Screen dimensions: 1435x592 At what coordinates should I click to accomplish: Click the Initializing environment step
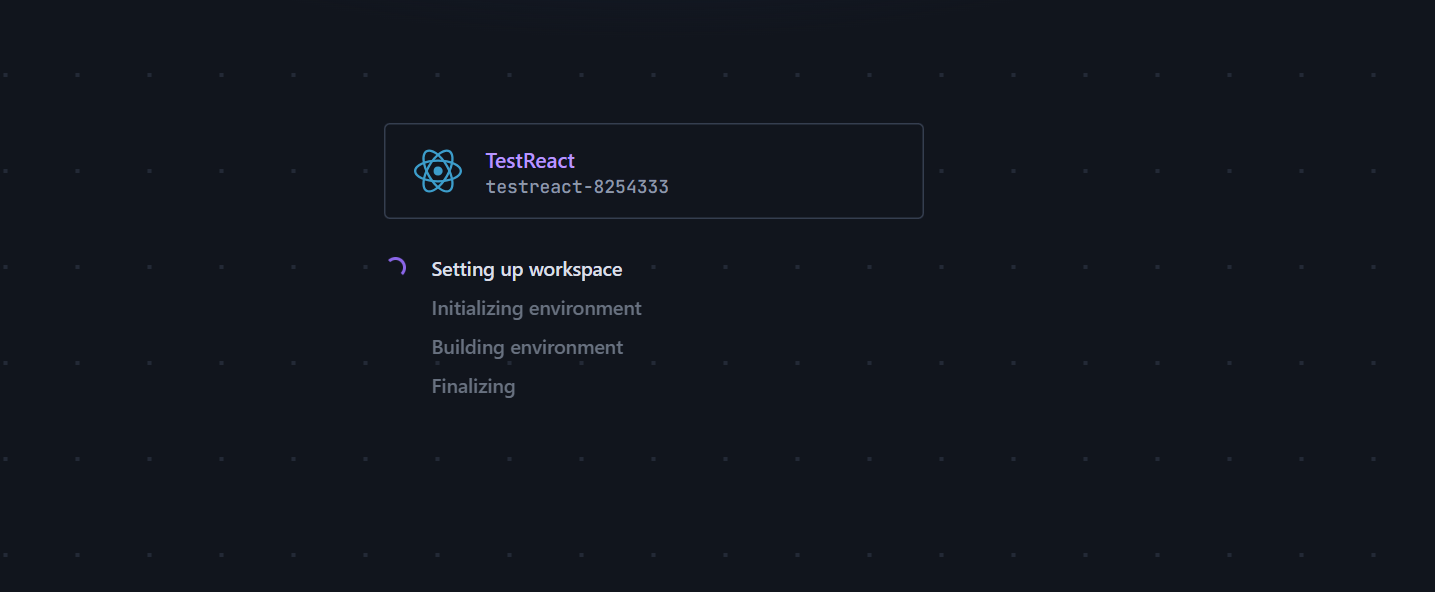tap(536, 308)
